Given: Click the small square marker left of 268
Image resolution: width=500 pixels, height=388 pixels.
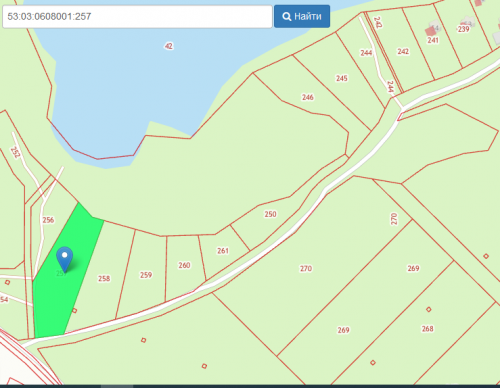Looking at the screenshot, I should (373, 362).
